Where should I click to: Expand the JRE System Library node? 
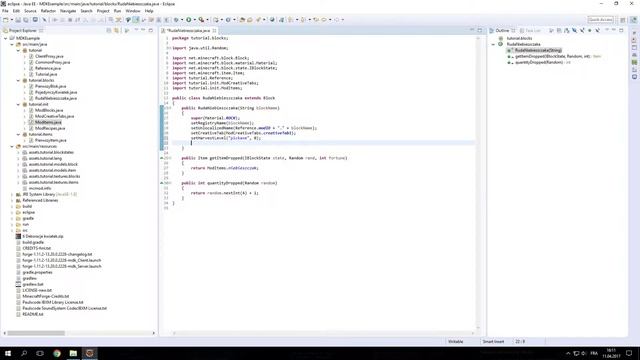pos(12,194)
